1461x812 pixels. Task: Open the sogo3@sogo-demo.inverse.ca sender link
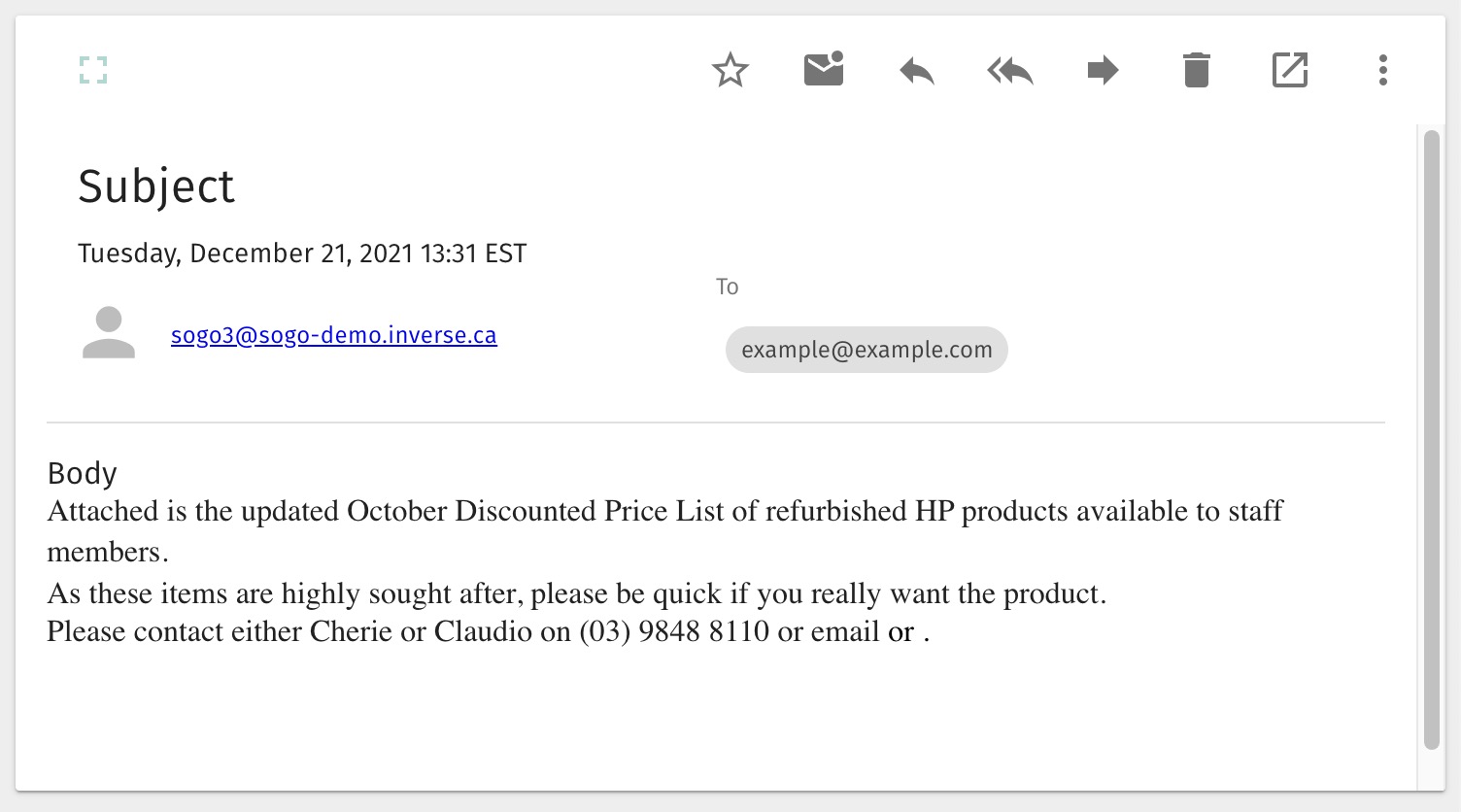click(333, 335)
